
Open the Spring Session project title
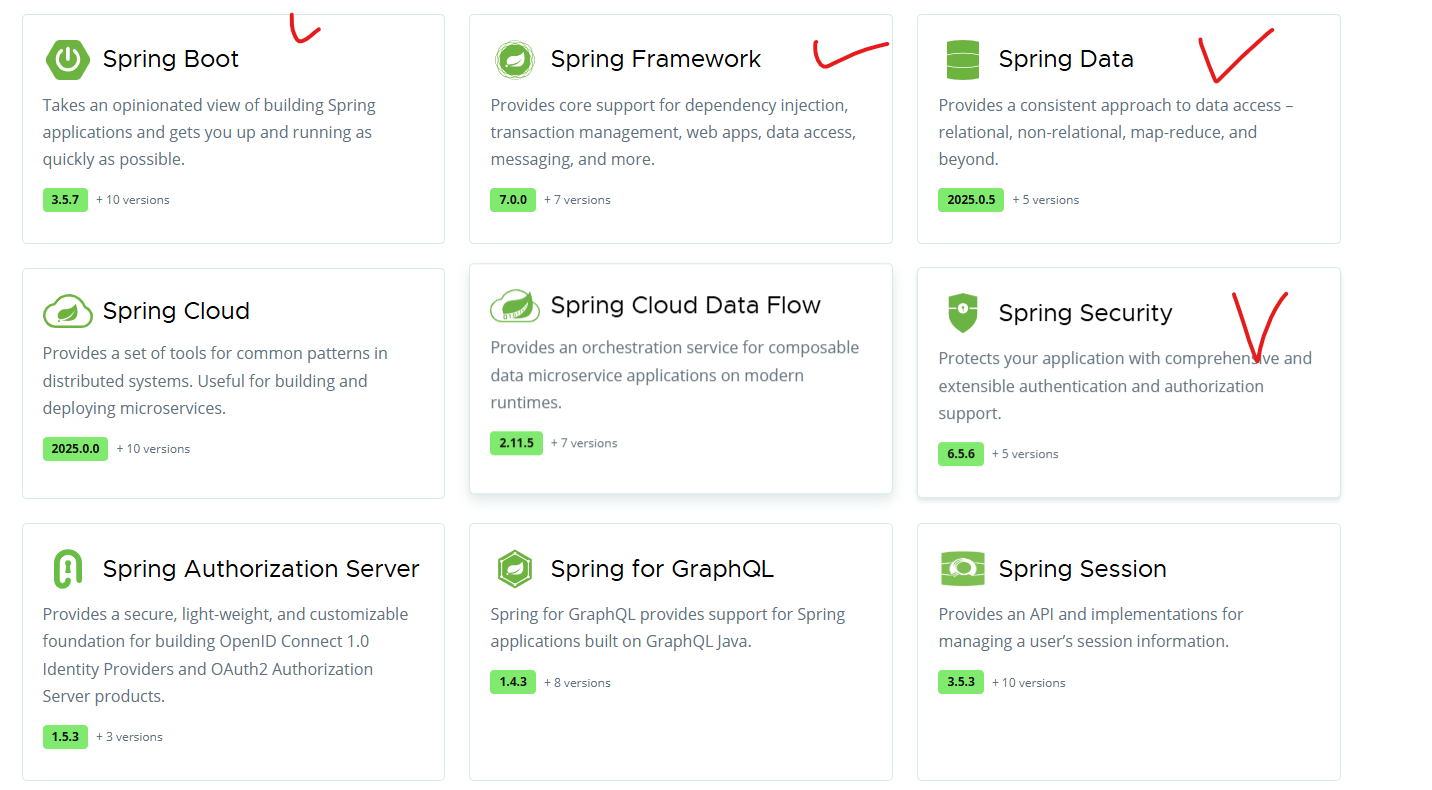point(1083,569)
